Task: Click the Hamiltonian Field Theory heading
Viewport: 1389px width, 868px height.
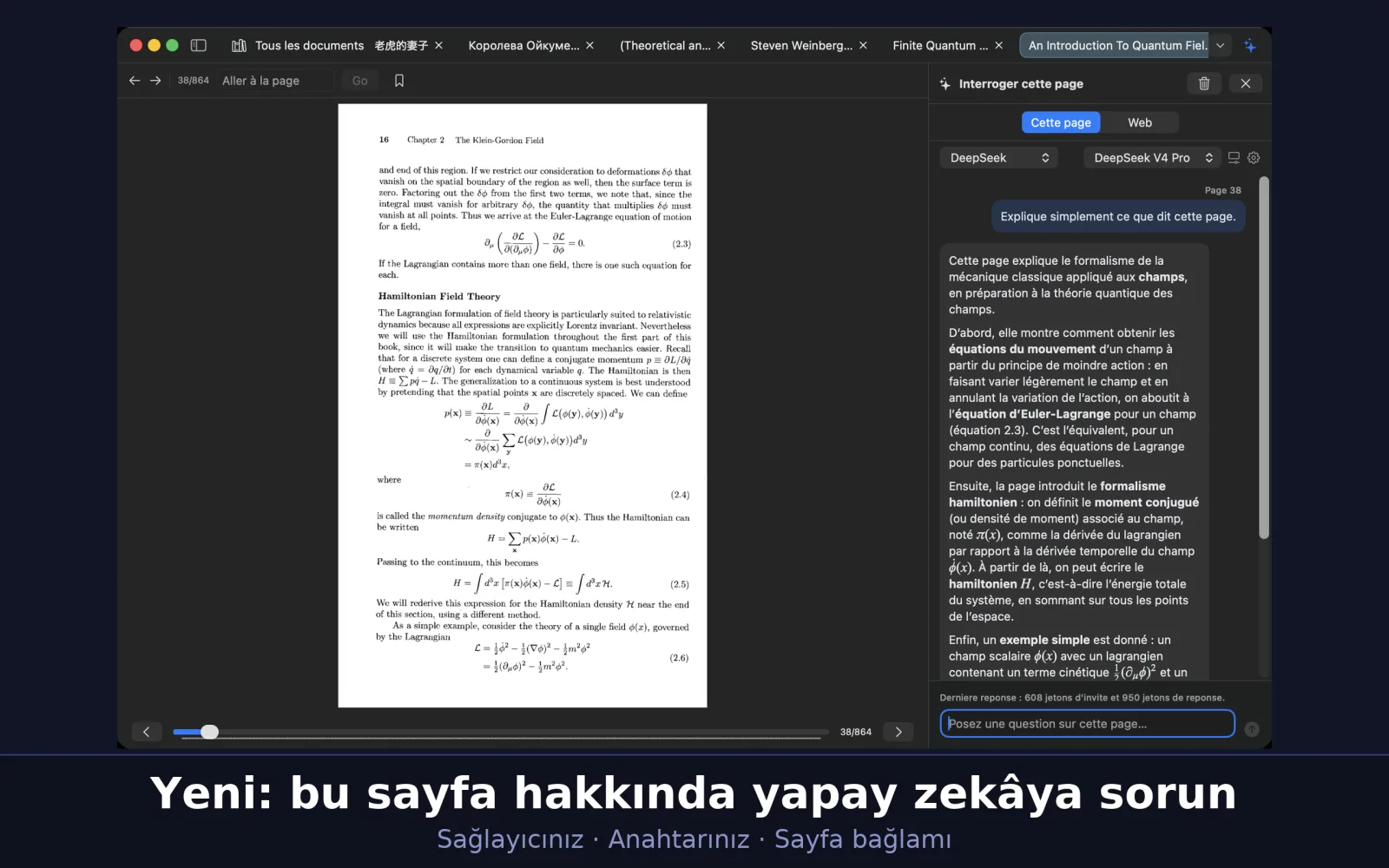Action: coord(439,296)
